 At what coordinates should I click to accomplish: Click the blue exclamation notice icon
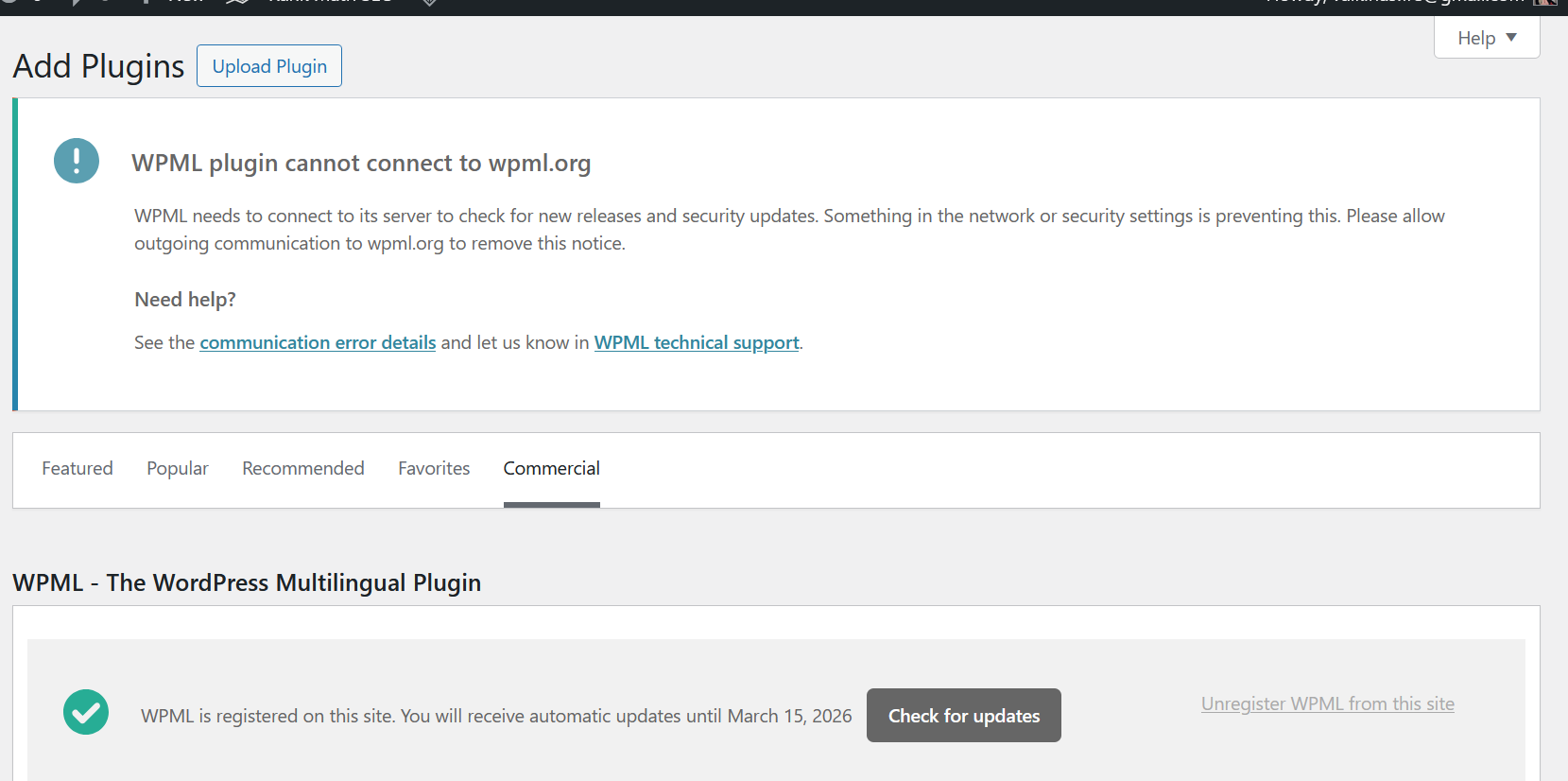click(x=77, y=161)
